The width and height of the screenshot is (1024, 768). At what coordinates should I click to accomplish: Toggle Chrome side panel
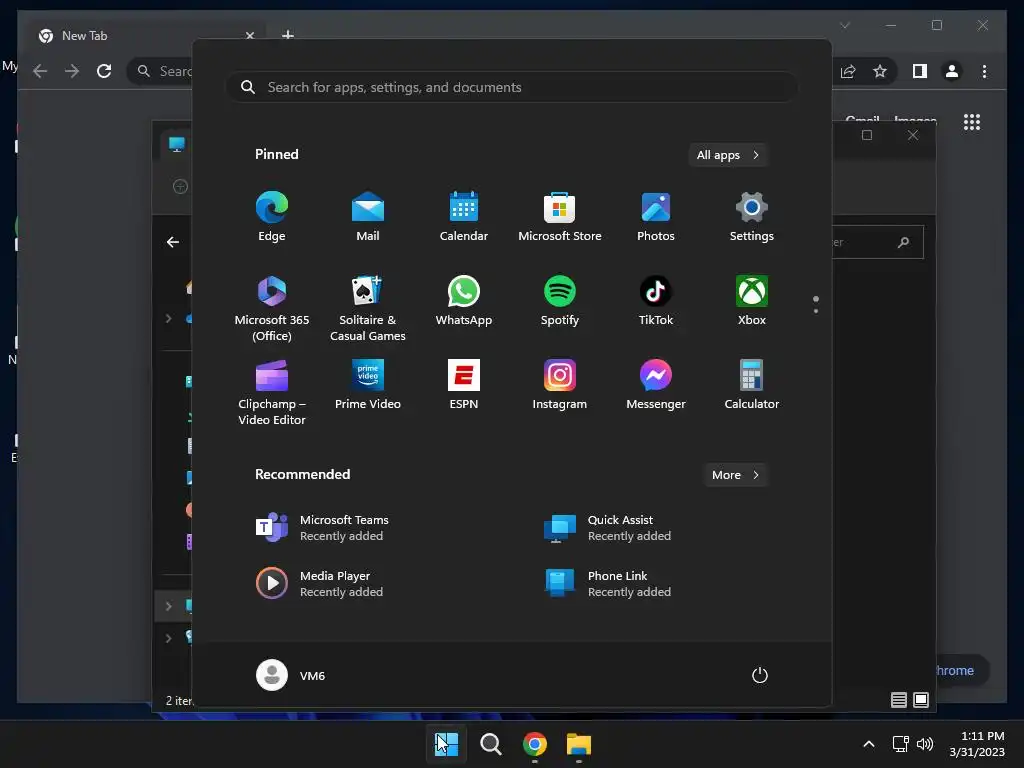tap(920, 71)
